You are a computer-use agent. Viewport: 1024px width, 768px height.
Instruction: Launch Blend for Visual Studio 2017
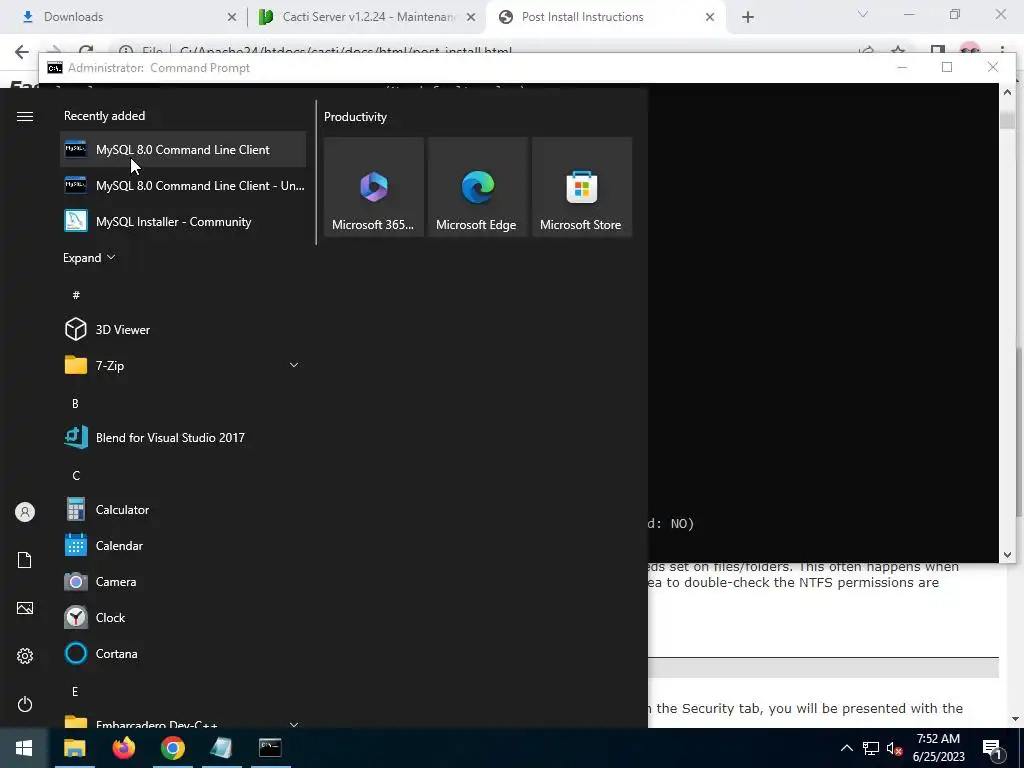pos(183,438)
